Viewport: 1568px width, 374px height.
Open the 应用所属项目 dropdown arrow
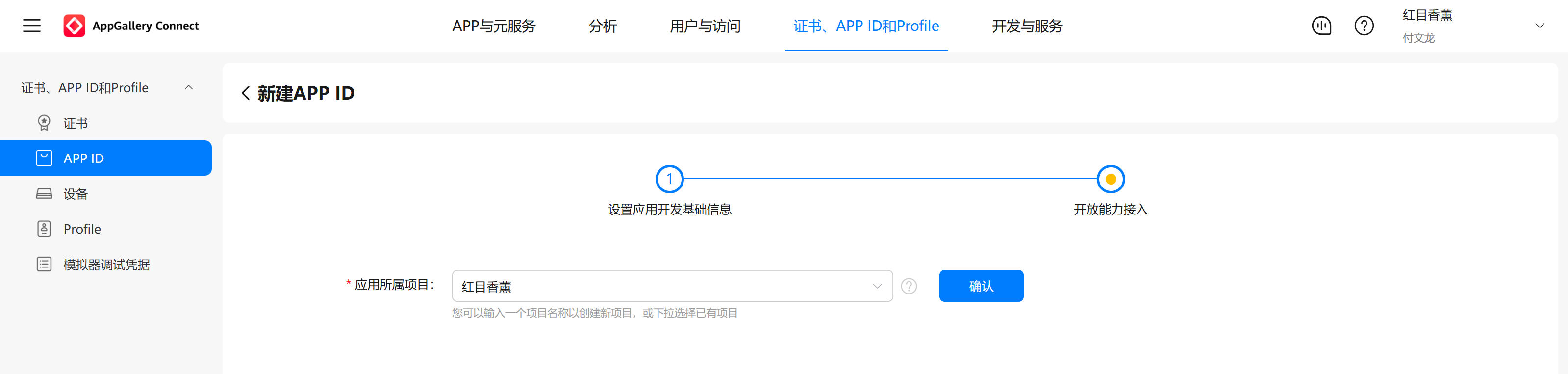pyautogui.click(x=877, y=286)
